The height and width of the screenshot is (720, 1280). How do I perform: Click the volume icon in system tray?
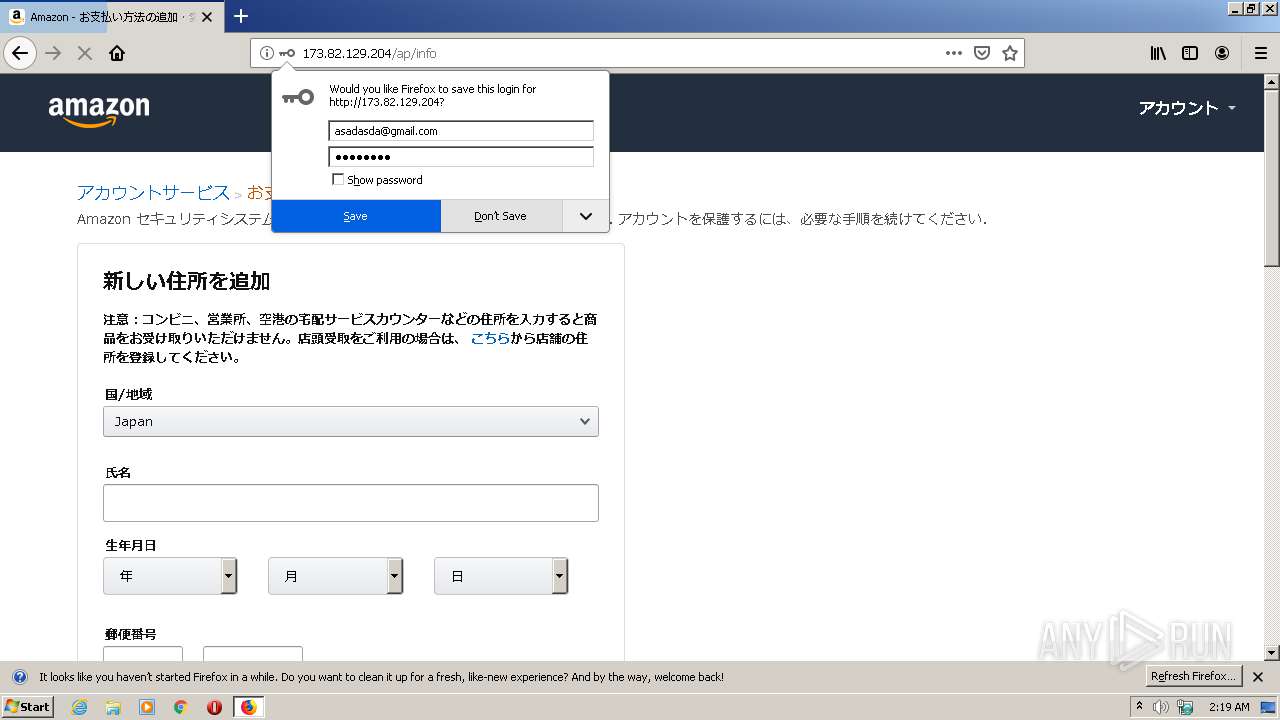1161,707
